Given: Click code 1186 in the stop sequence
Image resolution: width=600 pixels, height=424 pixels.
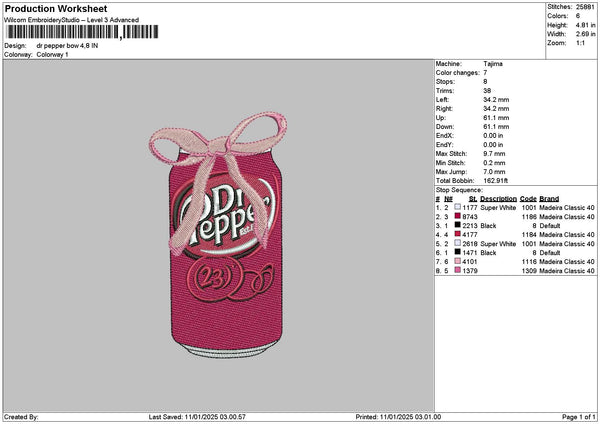Looking at the screenshot, I should pos(529,217).
